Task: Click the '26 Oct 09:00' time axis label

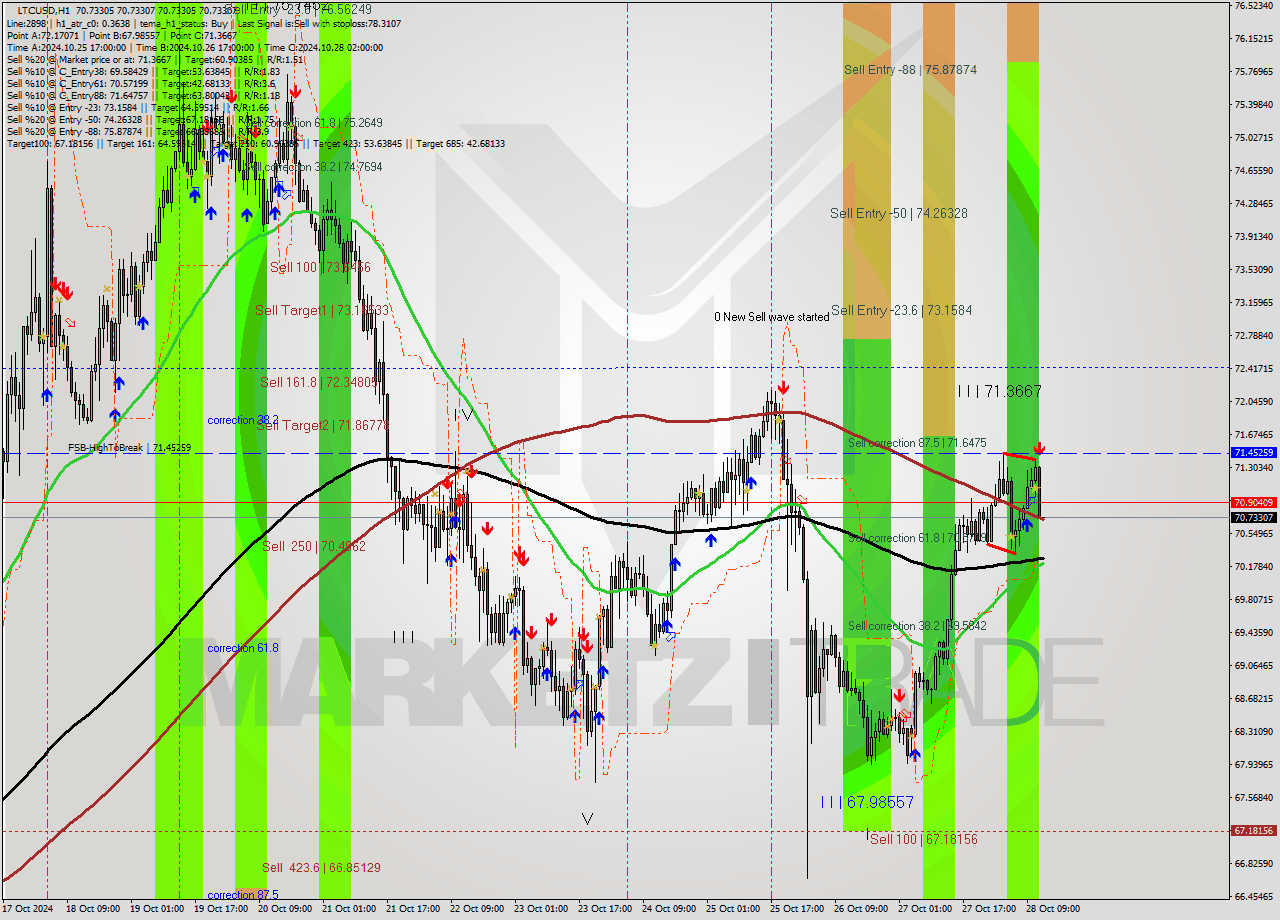Action: (860, 909)
